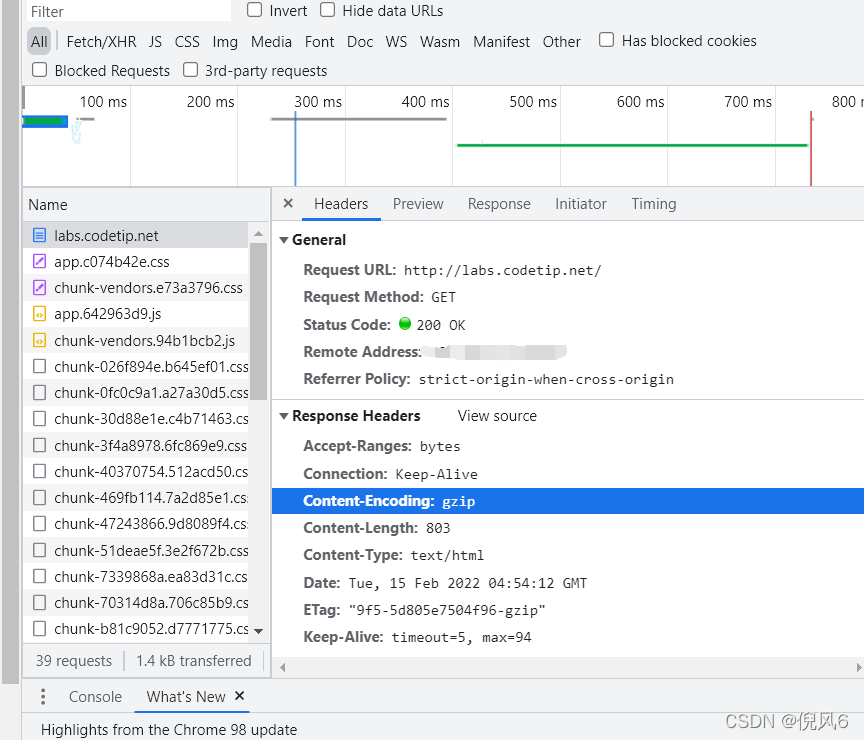Click the CSS file icon for app.c074b42e.css

(x=39, y=261)
